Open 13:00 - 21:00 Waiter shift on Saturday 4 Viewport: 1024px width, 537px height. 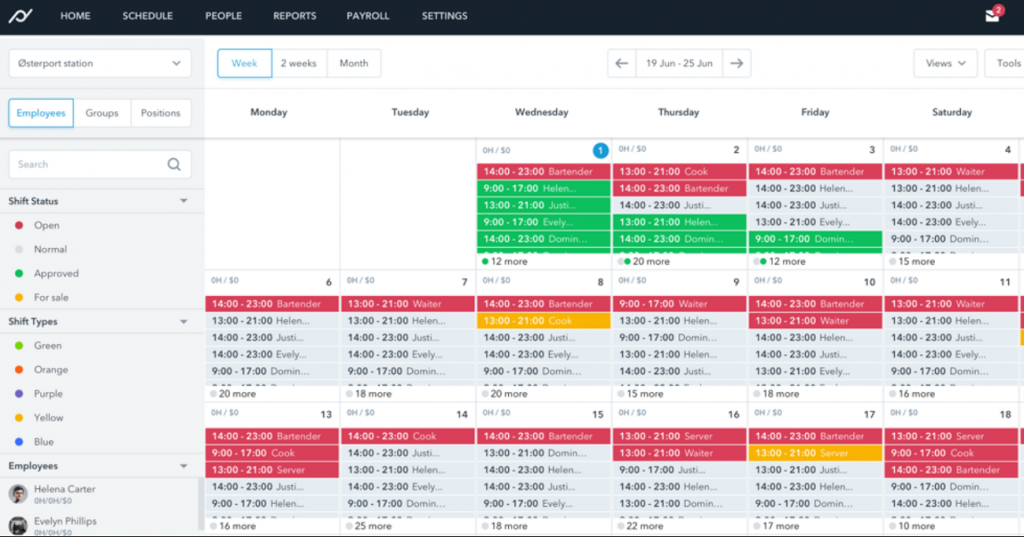point(951,172)
